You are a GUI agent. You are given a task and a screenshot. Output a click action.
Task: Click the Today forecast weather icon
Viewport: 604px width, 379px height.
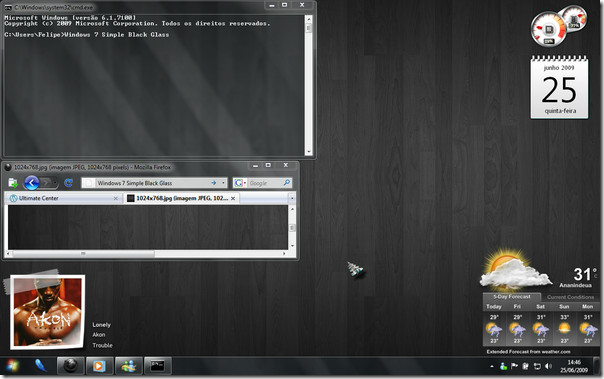[494, 329]
